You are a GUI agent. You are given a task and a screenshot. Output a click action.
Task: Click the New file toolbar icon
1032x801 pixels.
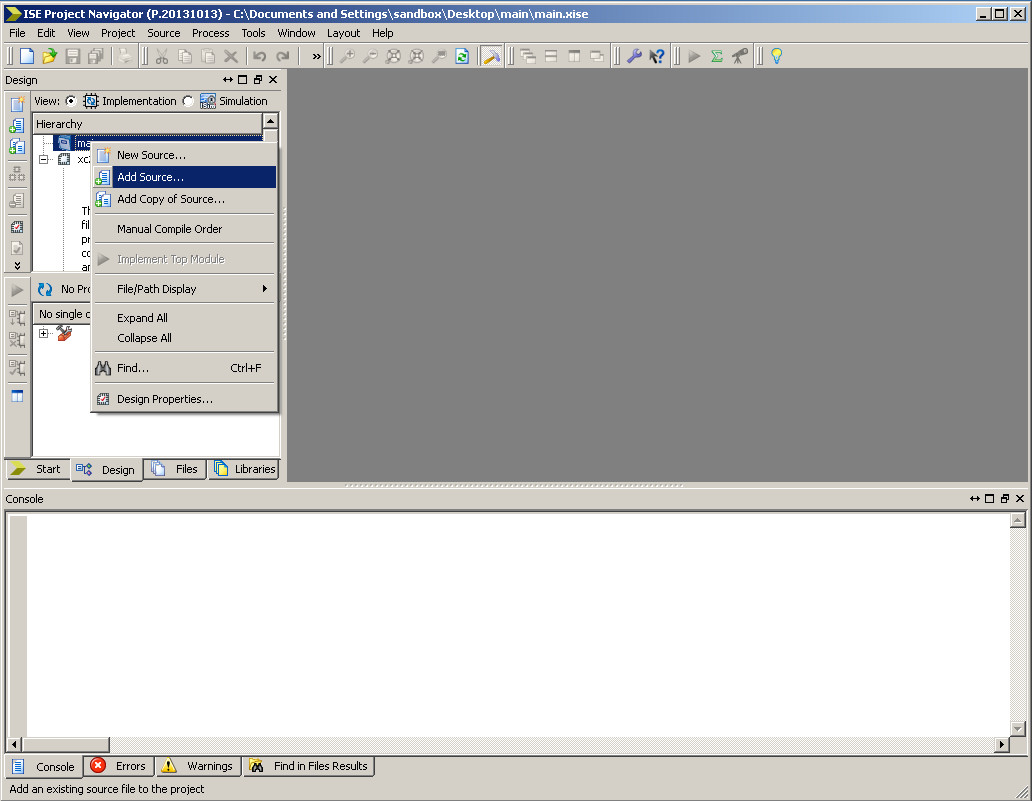tap(27, 57)
